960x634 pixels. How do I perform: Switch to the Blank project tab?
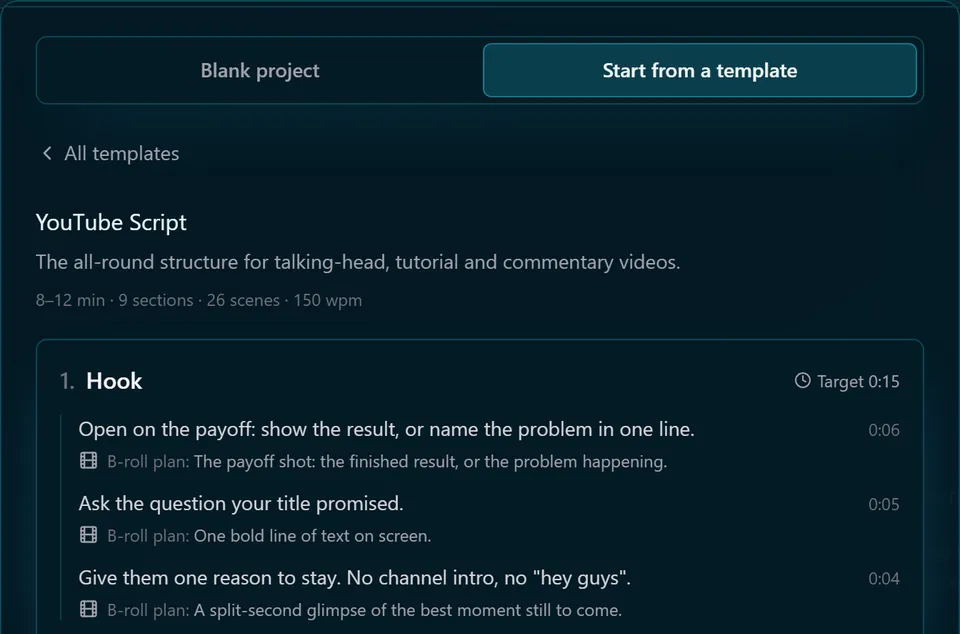tap(260, 70)
